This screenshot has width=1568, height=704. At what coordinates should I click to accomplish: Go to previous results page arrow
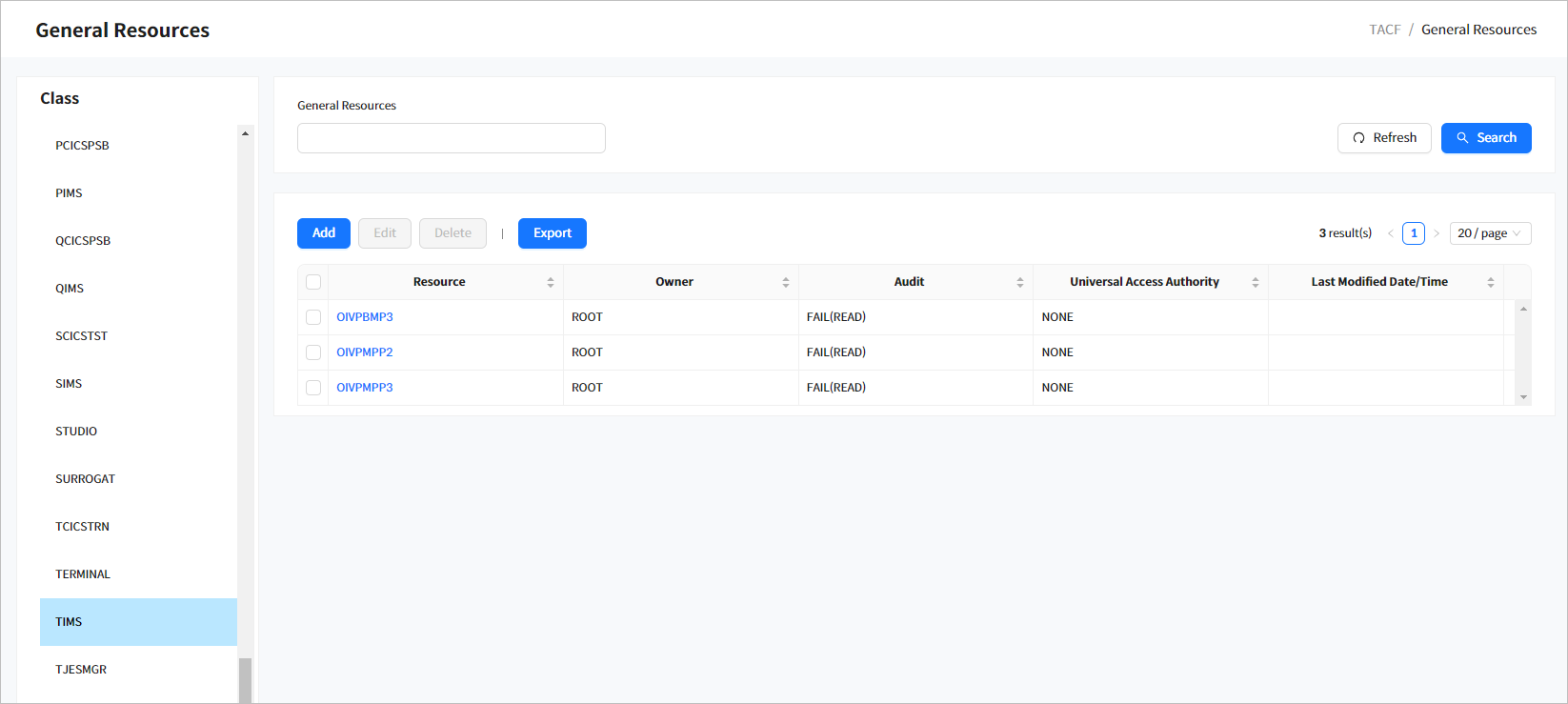(x=1391, y=233)
